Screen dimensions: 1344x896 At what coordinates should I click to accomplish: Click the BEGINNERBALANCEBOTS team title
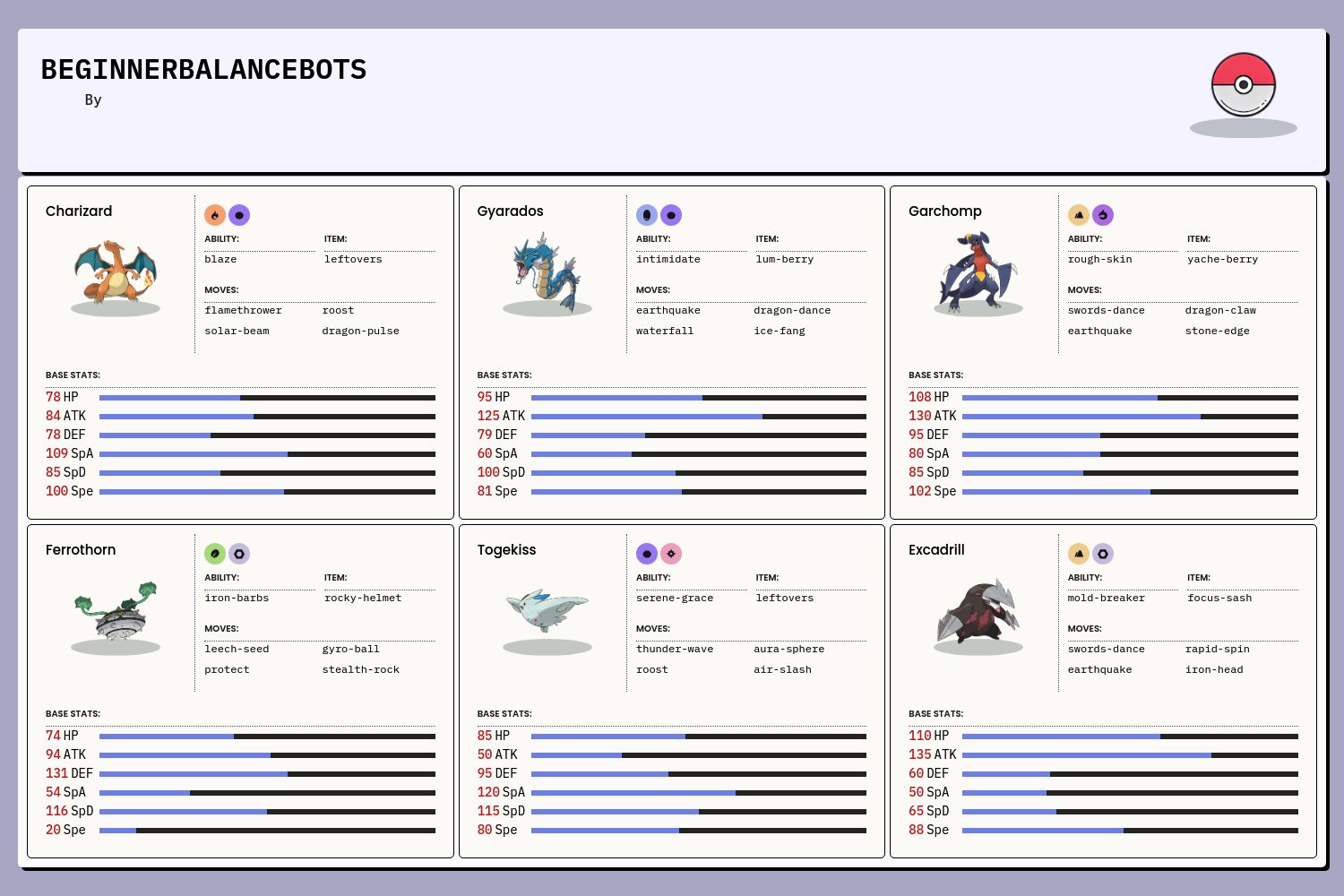pyautogui.click(x=203, y=70)
